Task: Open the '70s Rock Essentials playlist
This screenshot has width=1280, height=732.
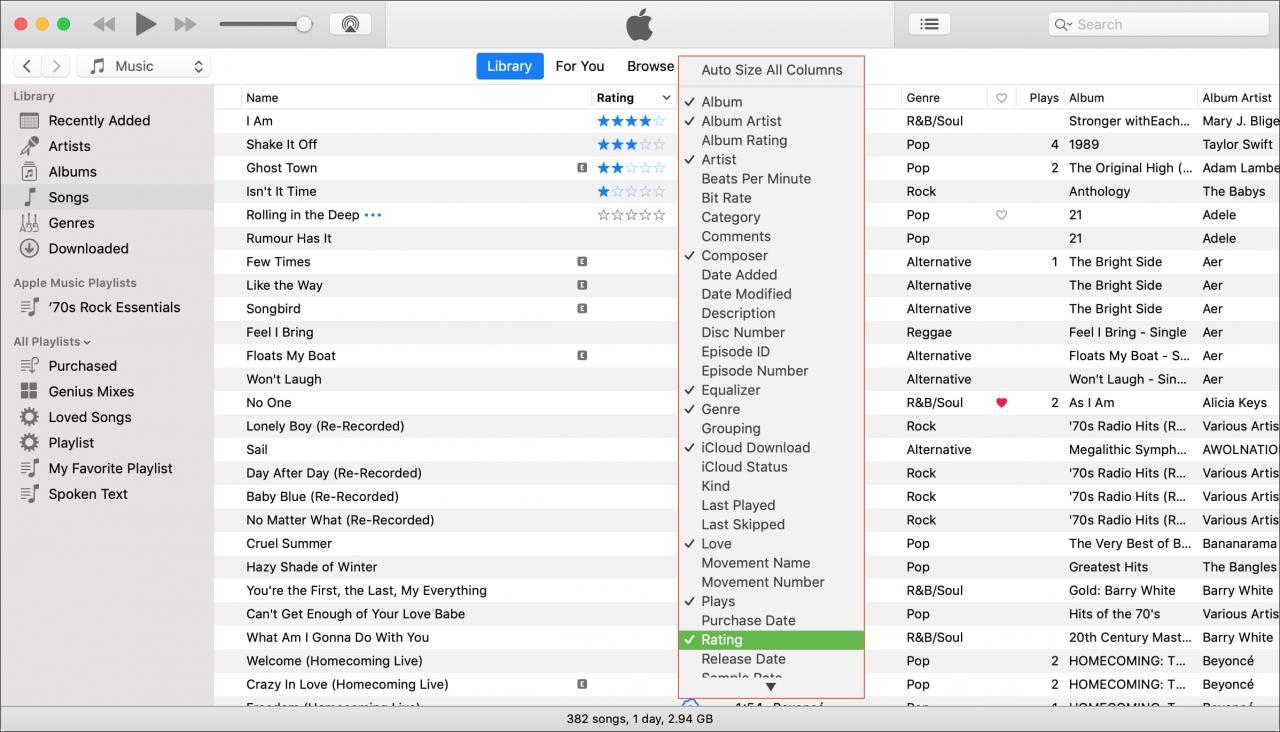Action: [114, 307]
